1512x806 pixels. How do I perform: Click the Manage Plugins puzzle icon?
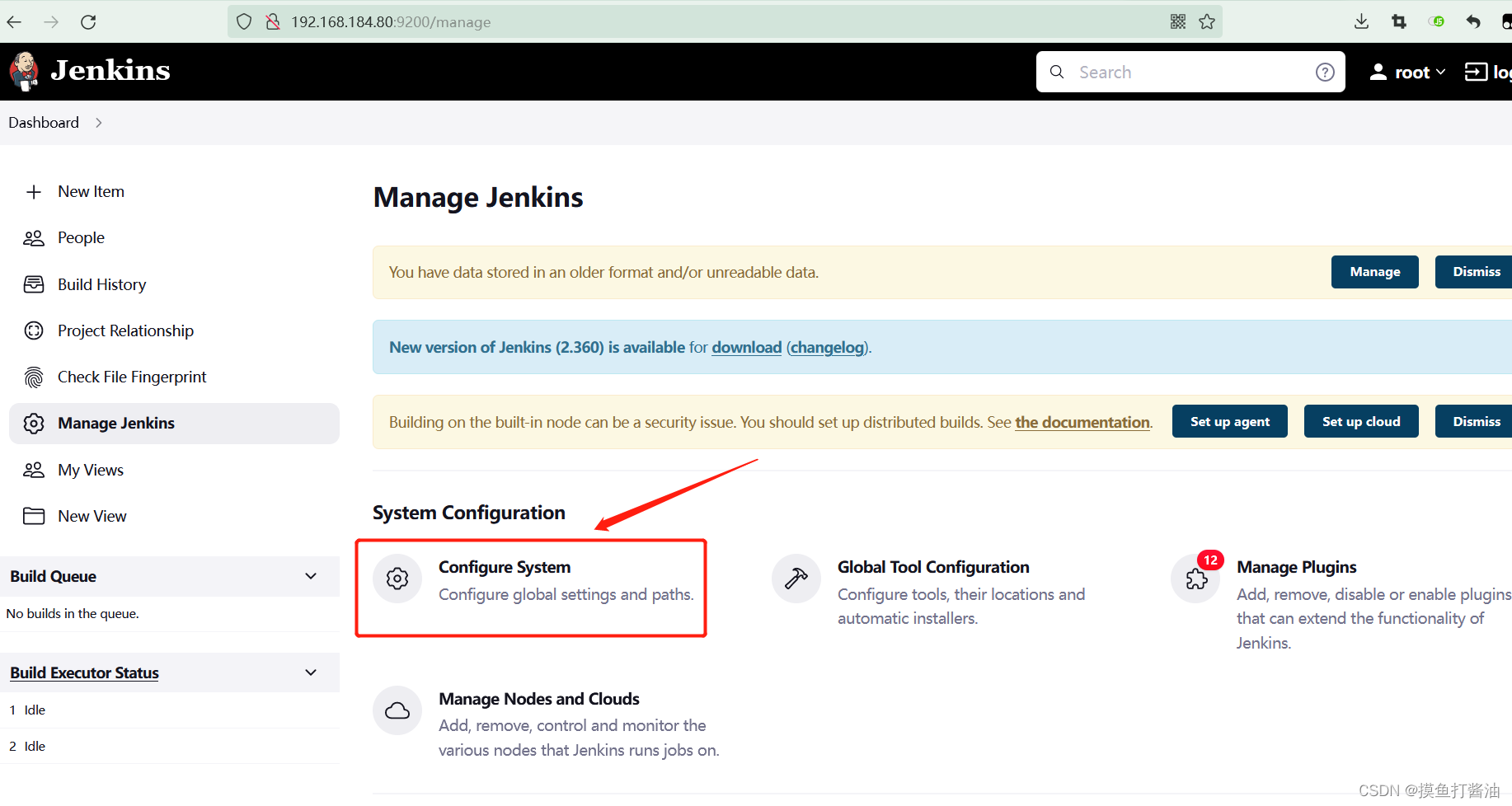tap(1196, 579)
